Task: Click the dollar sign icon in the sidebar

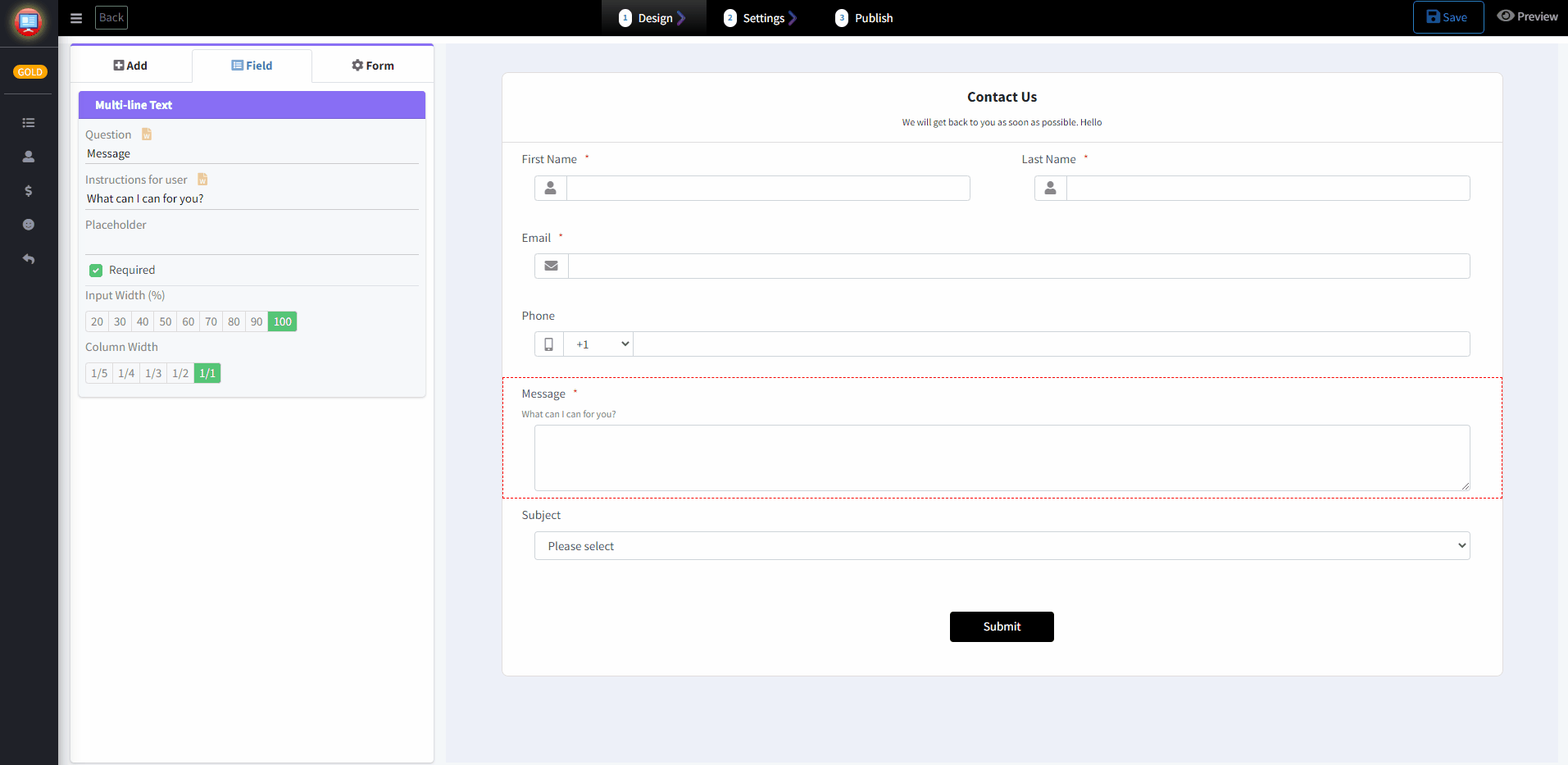Action: tap(28, 191)
